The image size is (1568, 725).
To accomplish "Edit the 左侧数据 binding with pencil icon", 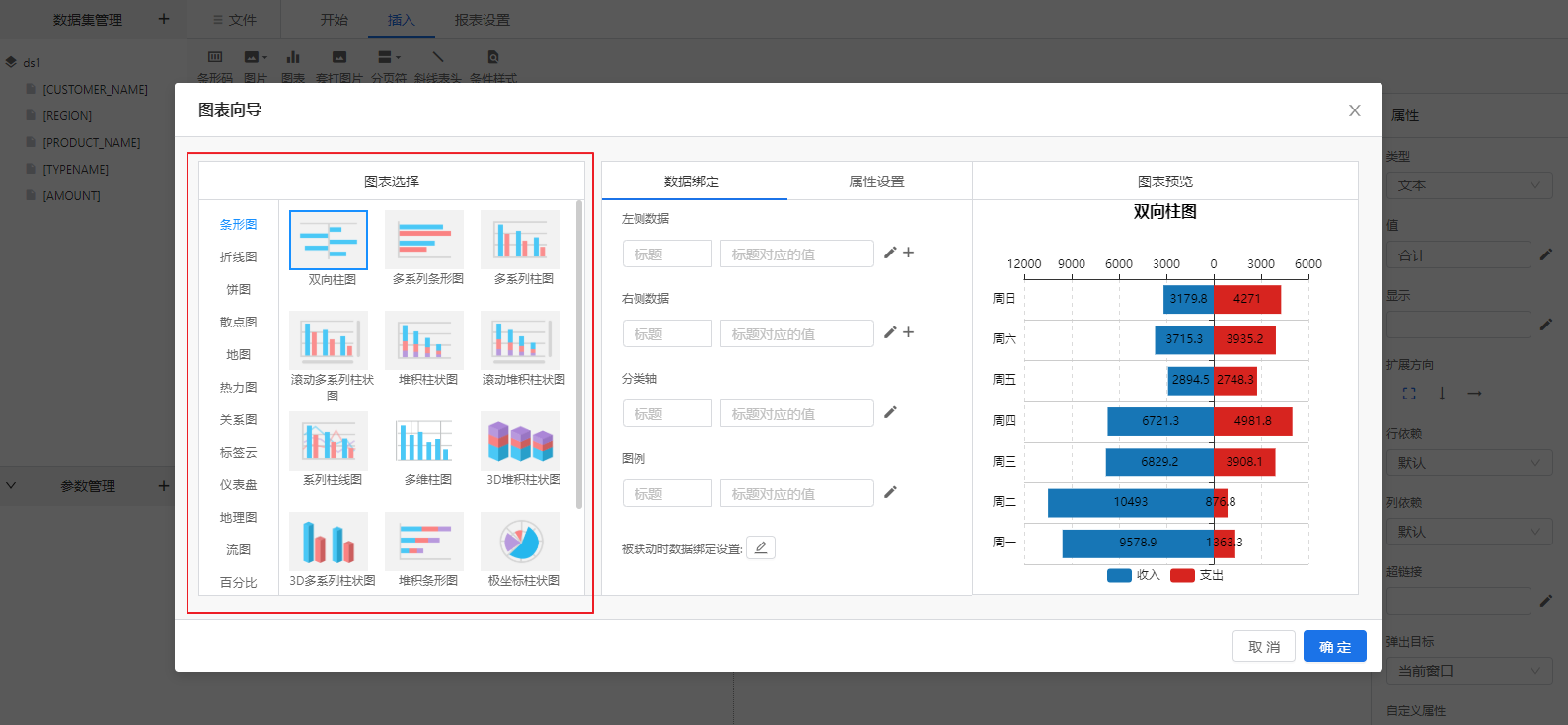I will (x=890, y=253).
